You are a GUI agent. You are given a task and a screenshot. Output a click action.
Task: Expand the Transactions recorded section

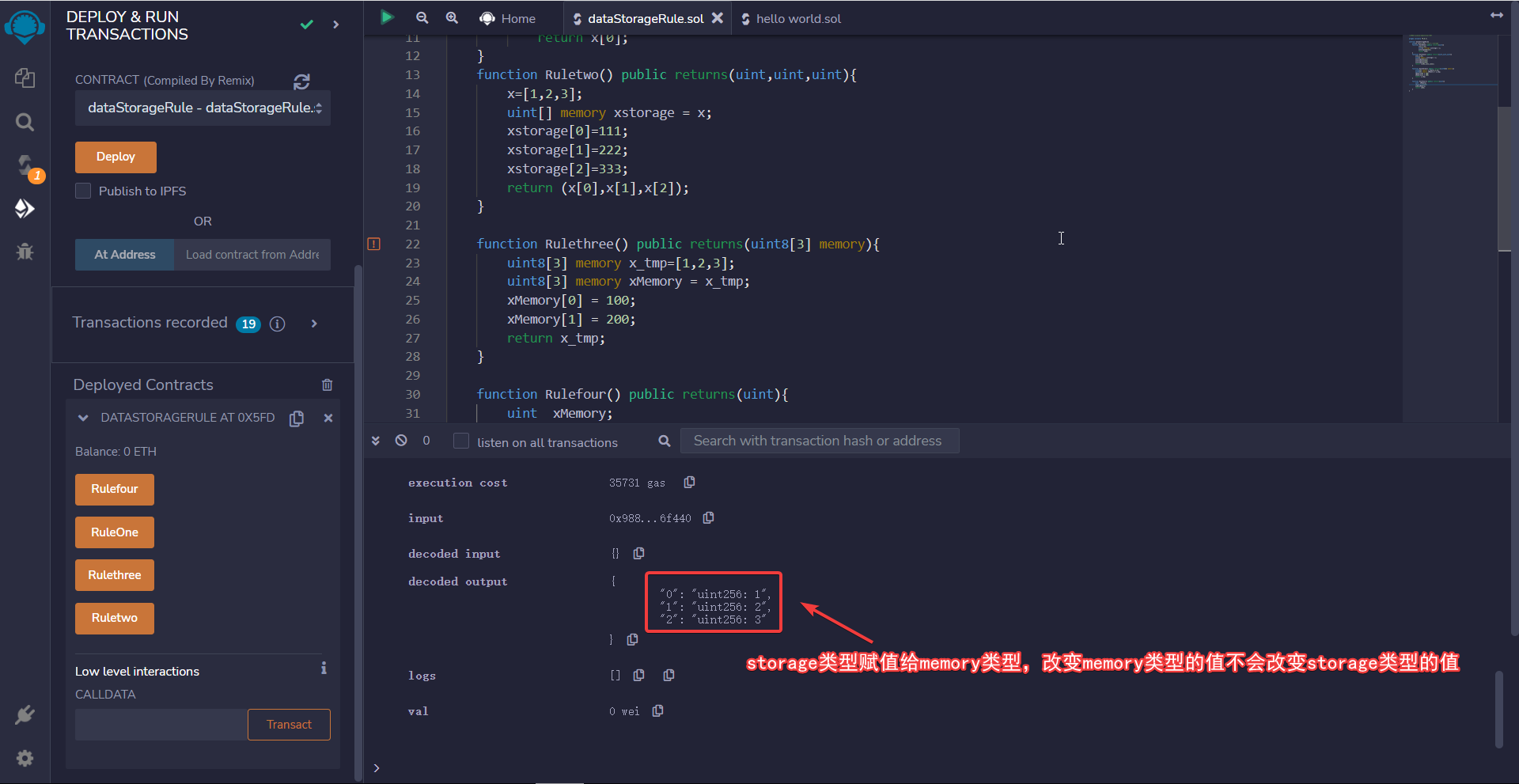(314, 324)
